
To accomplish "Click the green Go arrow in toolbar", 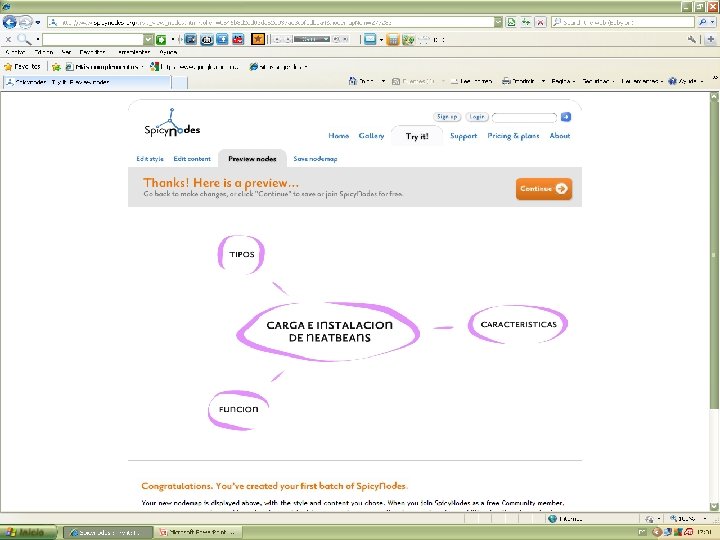I will 161,39.
